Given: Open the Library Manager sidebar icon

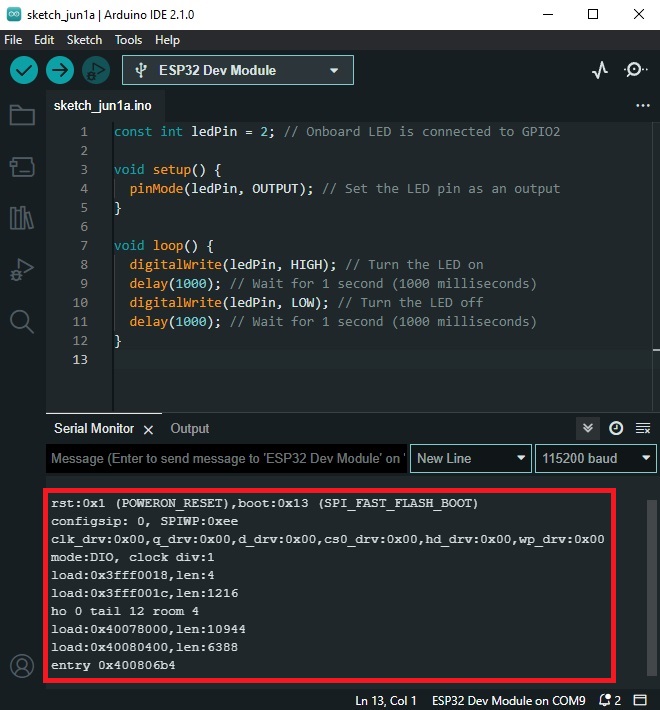Looking at the screenshot, I should pos(22,218).
